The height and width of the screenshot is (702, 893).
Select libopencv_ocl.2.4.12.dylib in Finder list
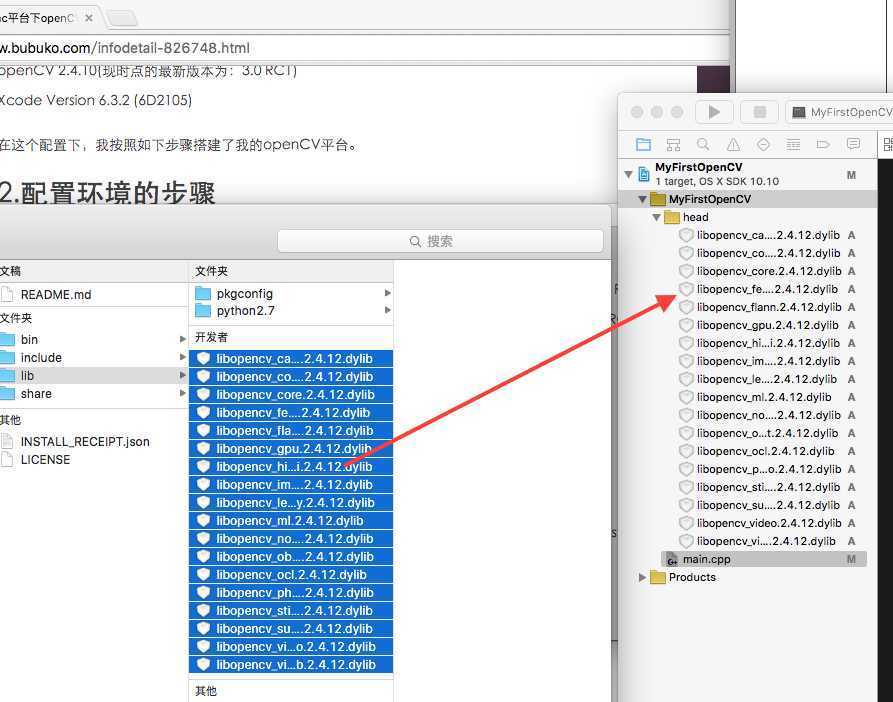pos(291,575)
